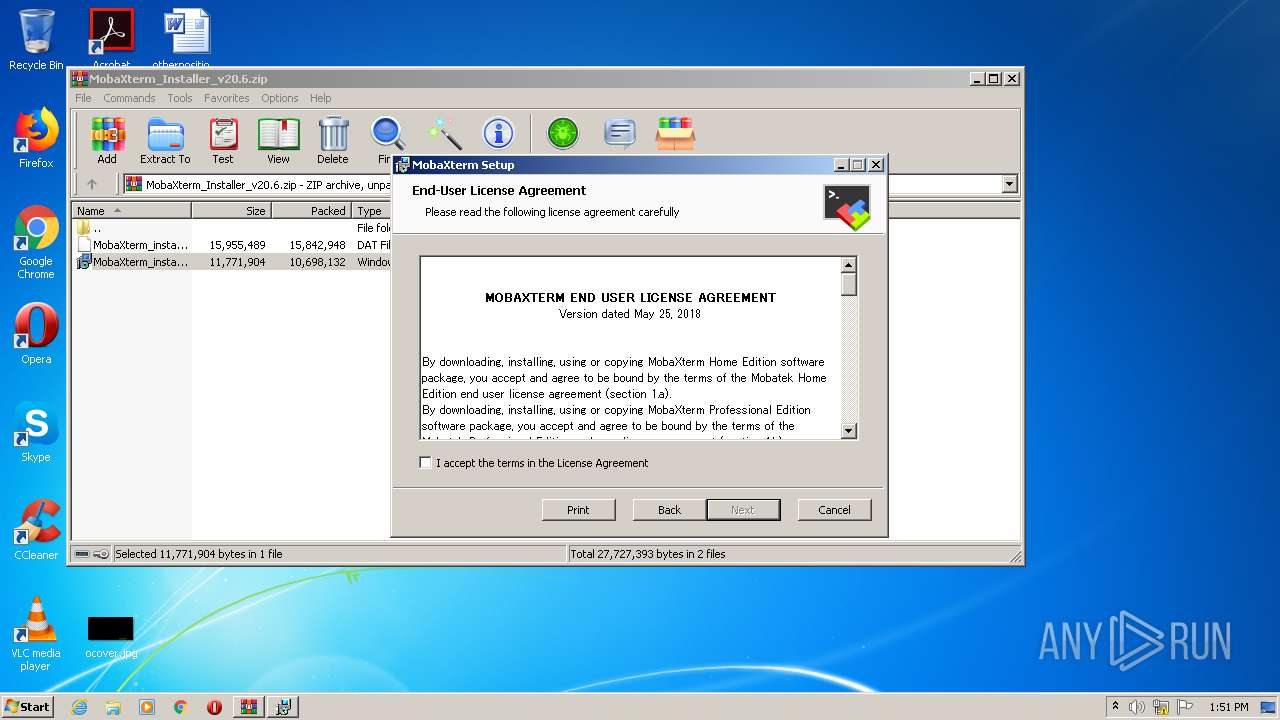Open the File menu in WinRAR
The width and height of the screenshot is (1280, 720).
[83, 98]
